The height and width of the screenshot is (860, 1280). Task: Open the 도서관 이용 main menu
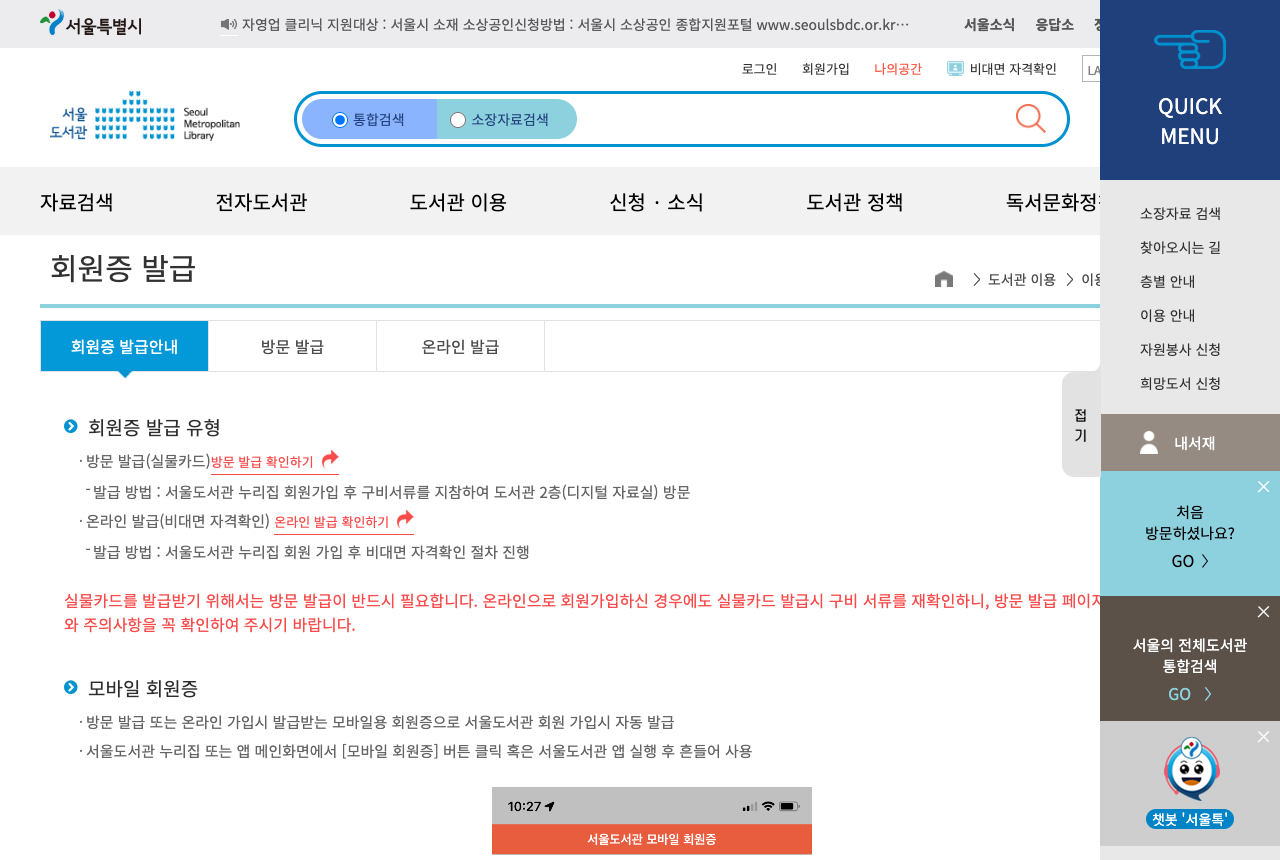(x=458, y=202)
